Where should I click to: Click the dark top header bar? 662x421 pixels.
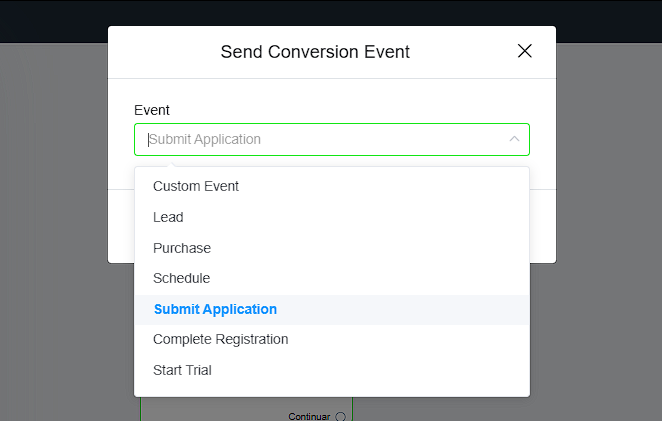330,20
